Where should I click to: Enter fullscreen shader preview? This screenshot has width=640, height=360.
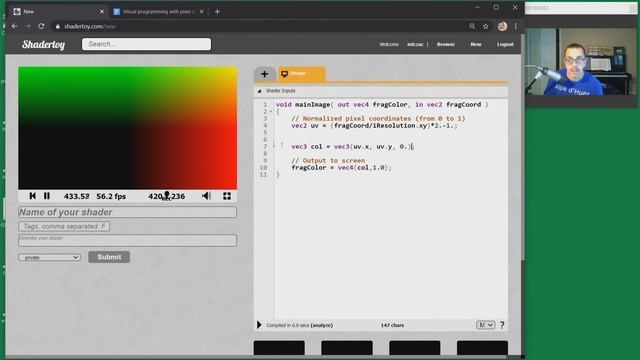[227, 196]
